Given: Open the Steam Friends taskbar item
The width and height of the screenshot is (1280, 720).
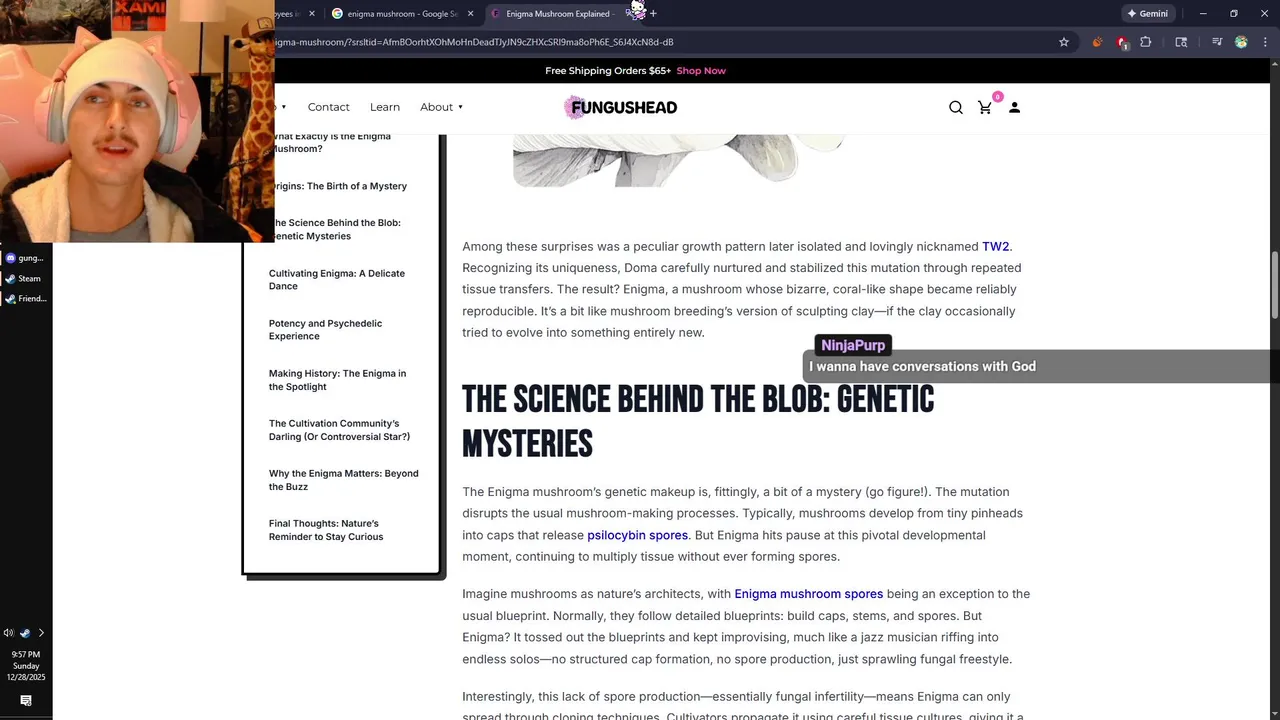Looking at the screenshot, I should tap(26, 299).
